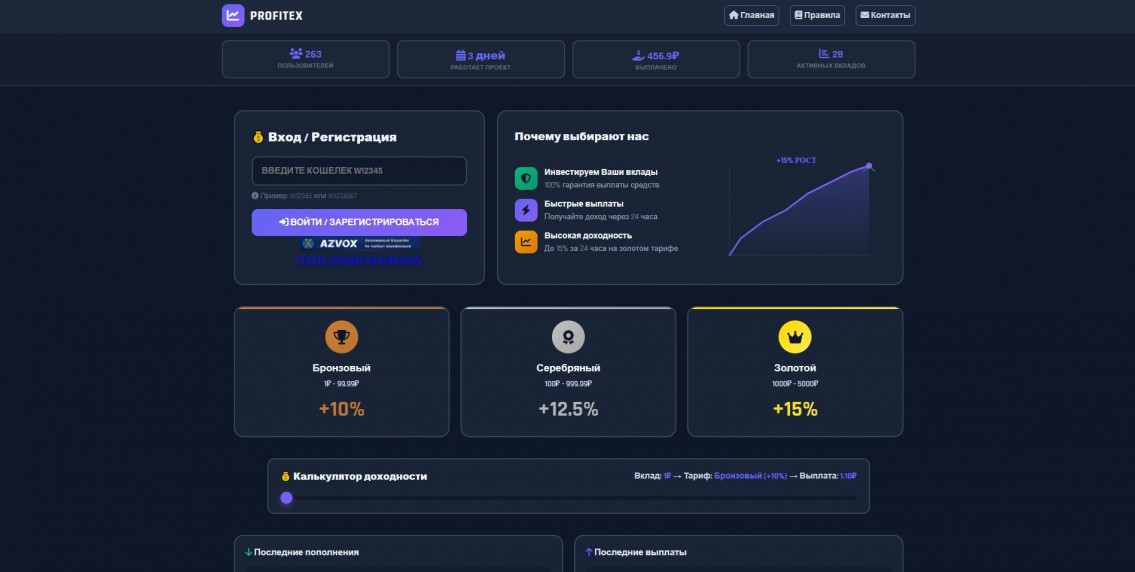
Task: Click the users icon above 263
Action: pos(296,54)
